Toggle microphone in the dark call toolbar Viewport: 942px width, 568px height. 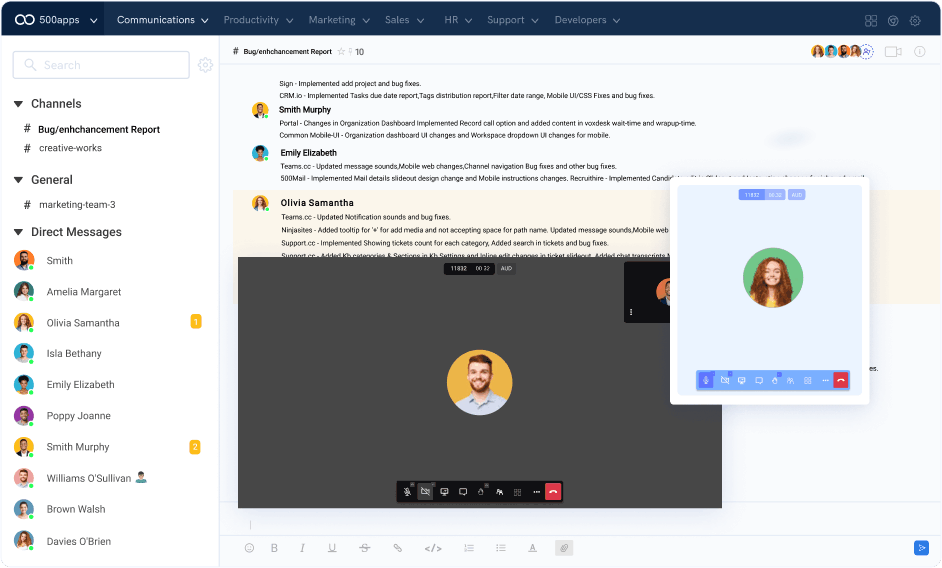[407, 492]
